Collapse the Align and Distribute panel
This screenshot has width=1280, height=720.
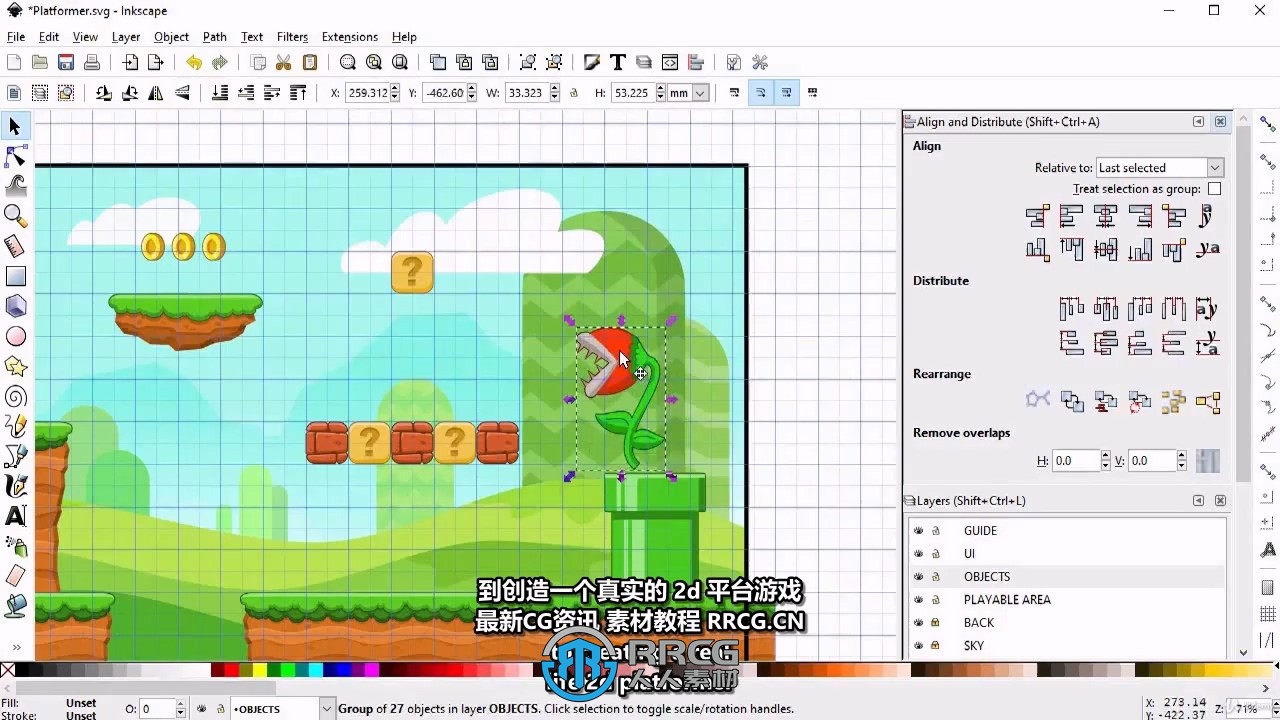(x=1198, y=122)
